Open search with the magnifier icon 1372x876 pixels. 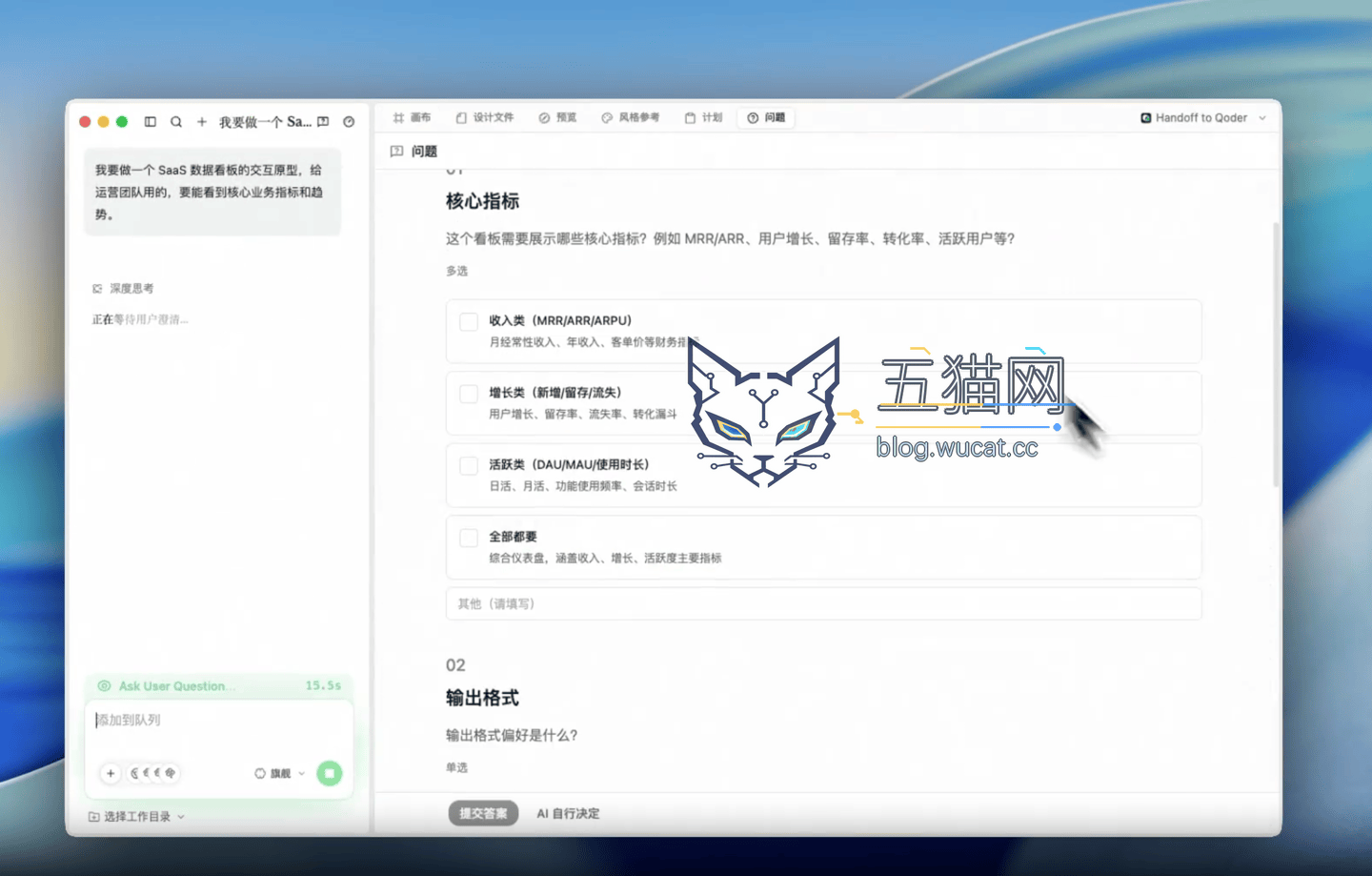(x=176, y=122)
